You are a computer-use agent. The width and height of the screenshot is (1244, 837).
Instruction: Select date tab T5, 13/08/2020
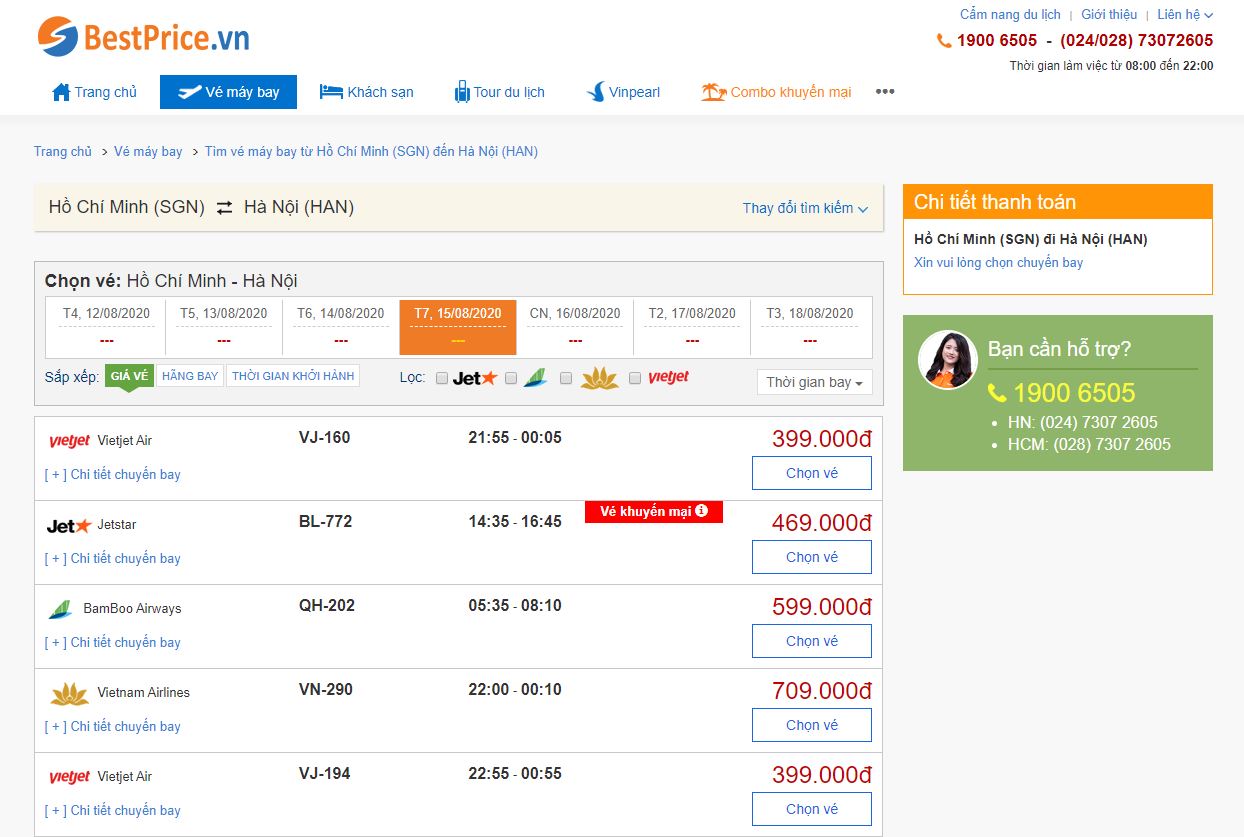pyautogui.click(x=224, y=327)
